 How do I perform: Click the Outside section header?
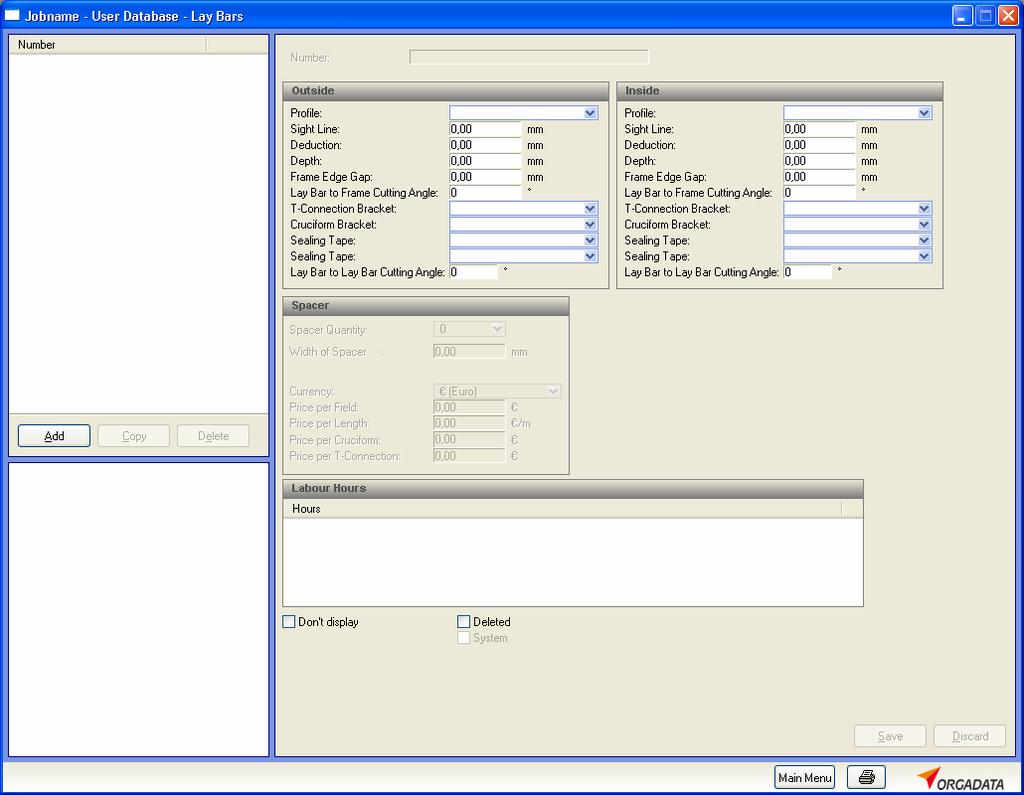445,91
